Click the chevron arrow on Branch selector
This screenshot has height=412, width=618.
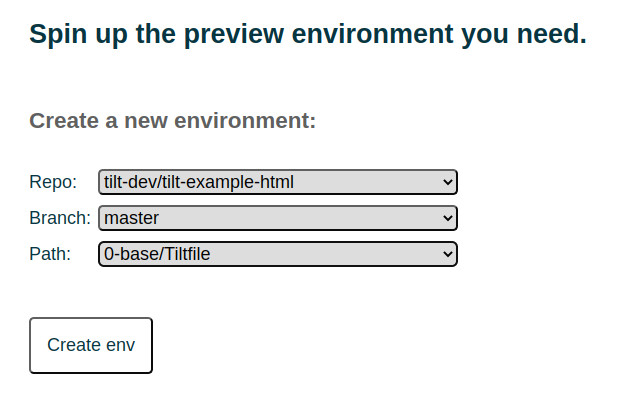coord(447,218)
